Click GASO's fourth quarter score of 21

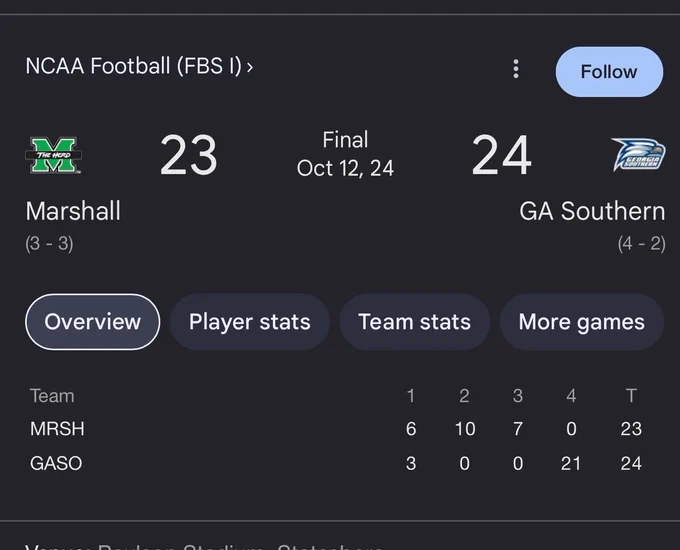coord(571,464)
